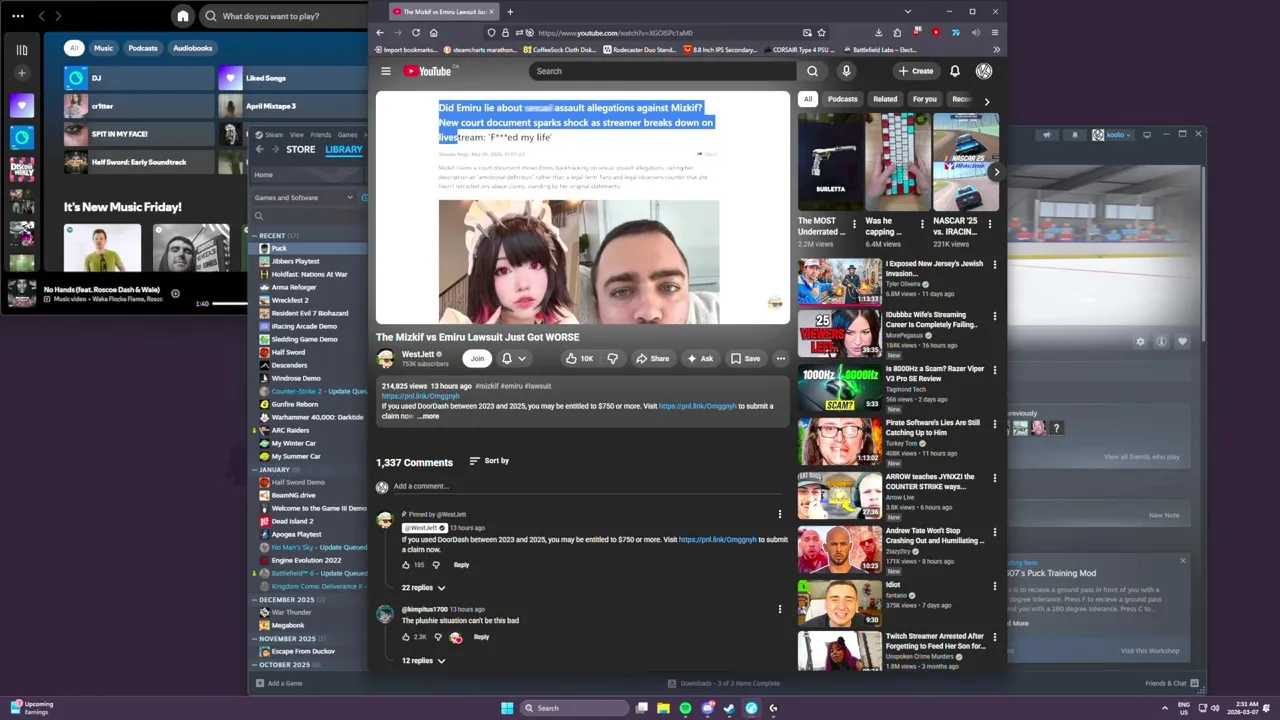Go back in Steam library navigation
The height and width of the screenshot is (720, 1280).
pos(259,149)
